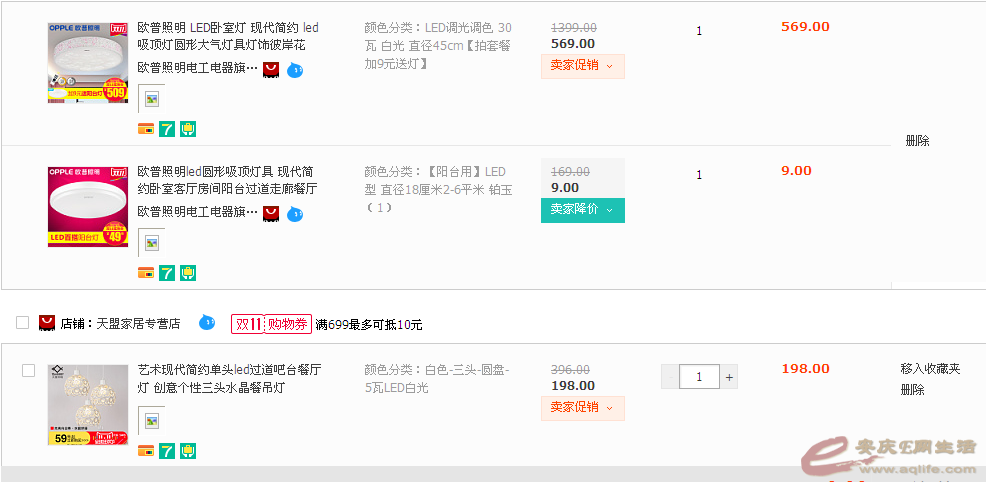Open the OPPLE 569.00 ceiling lamp thumbnail

(88, 63)
